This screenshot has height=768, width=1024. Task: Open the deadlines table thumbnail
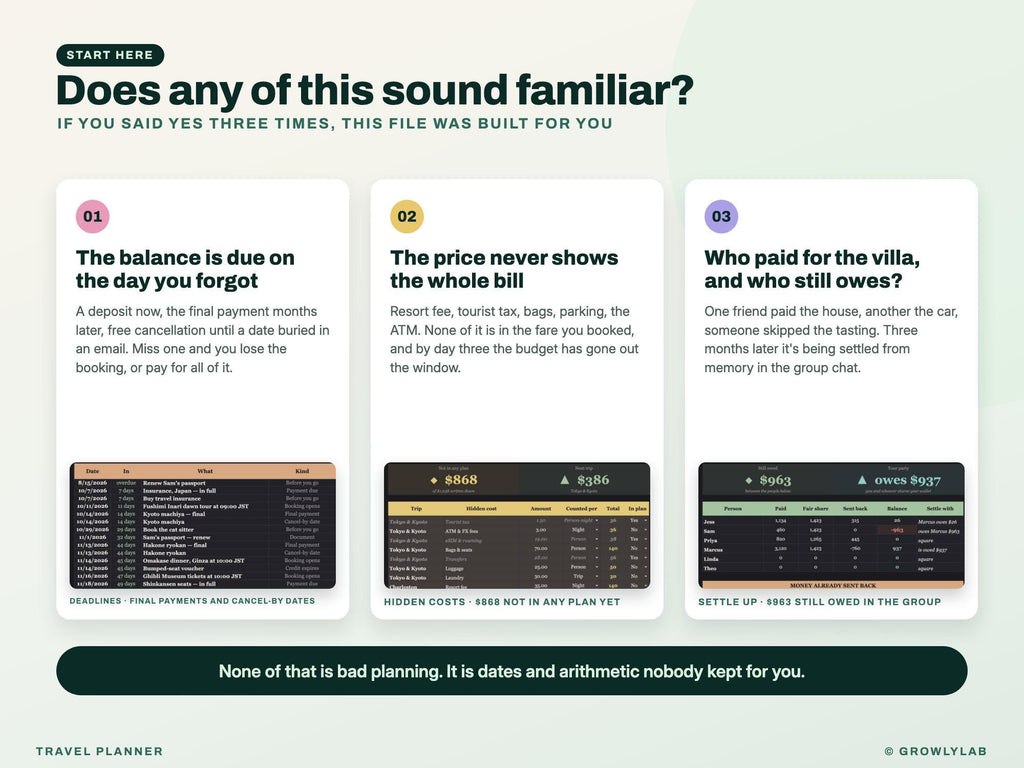[202, 525]
